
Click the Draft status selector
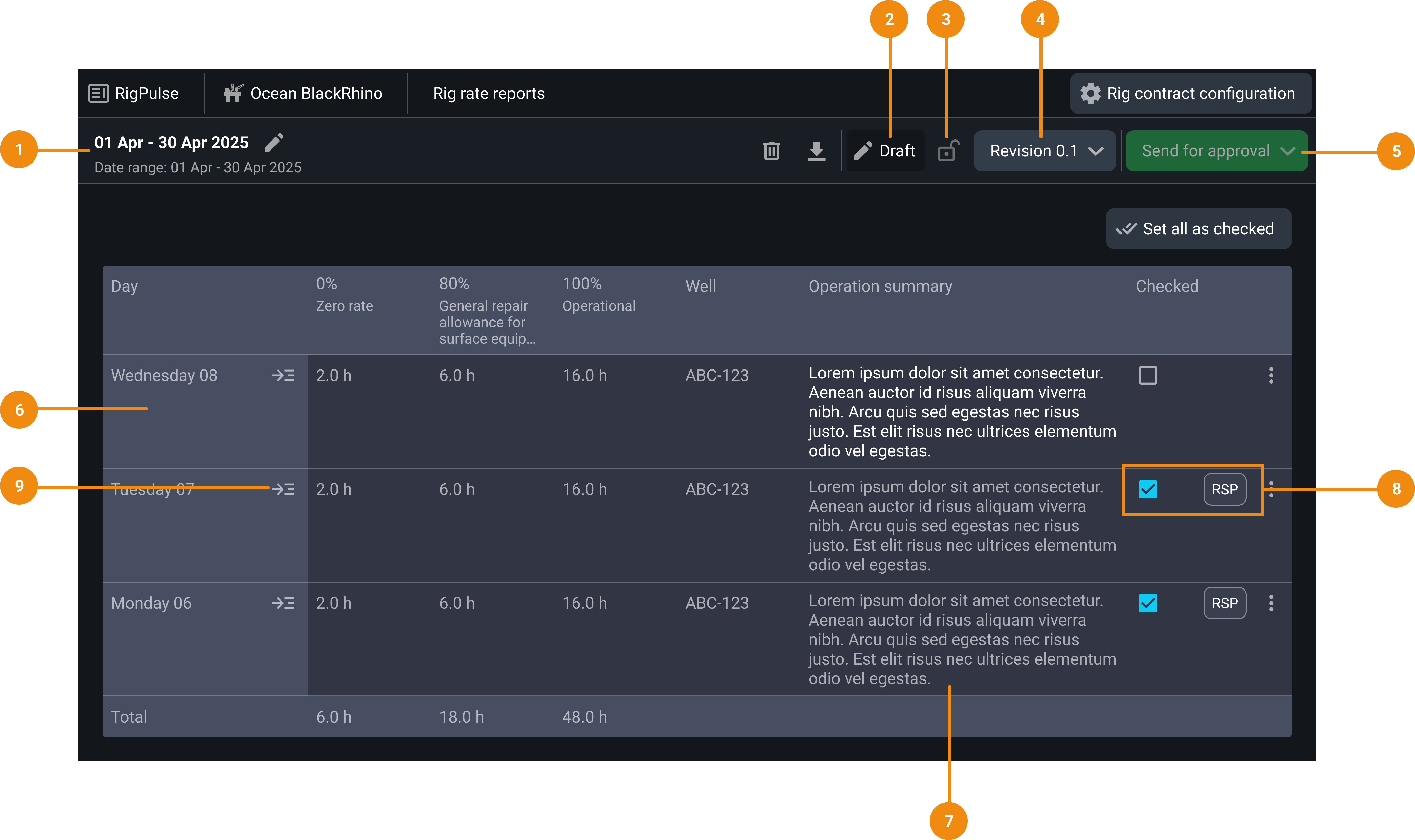coord(885,151)
